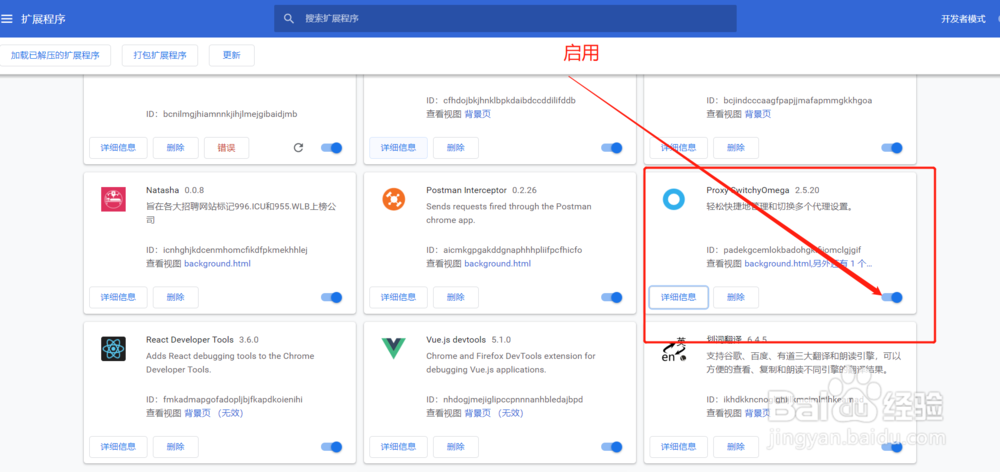Click 删除 for Vue.js devtools

point(455,446)
